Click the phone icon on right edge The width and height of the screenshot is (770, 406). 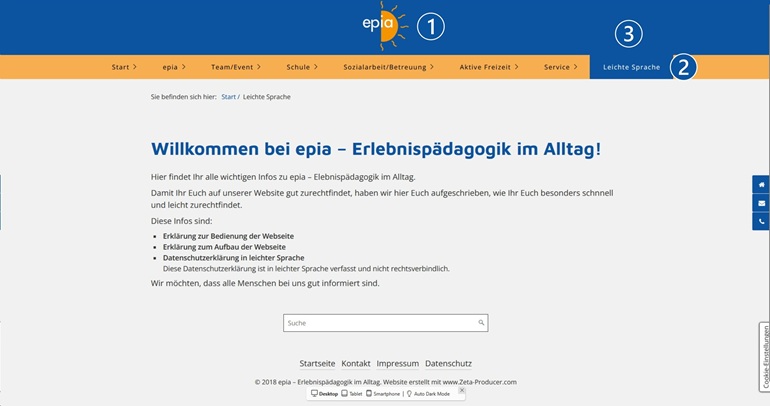coord(761,221)
